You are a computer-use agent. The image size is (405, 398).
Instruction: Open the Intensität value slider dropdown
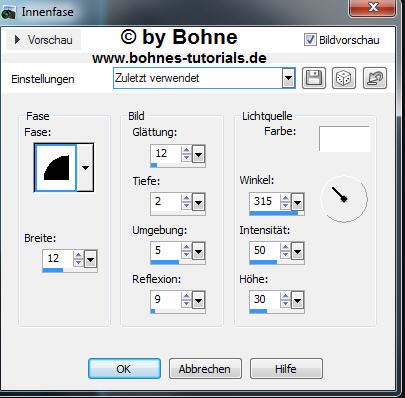[x=297, y=251]
